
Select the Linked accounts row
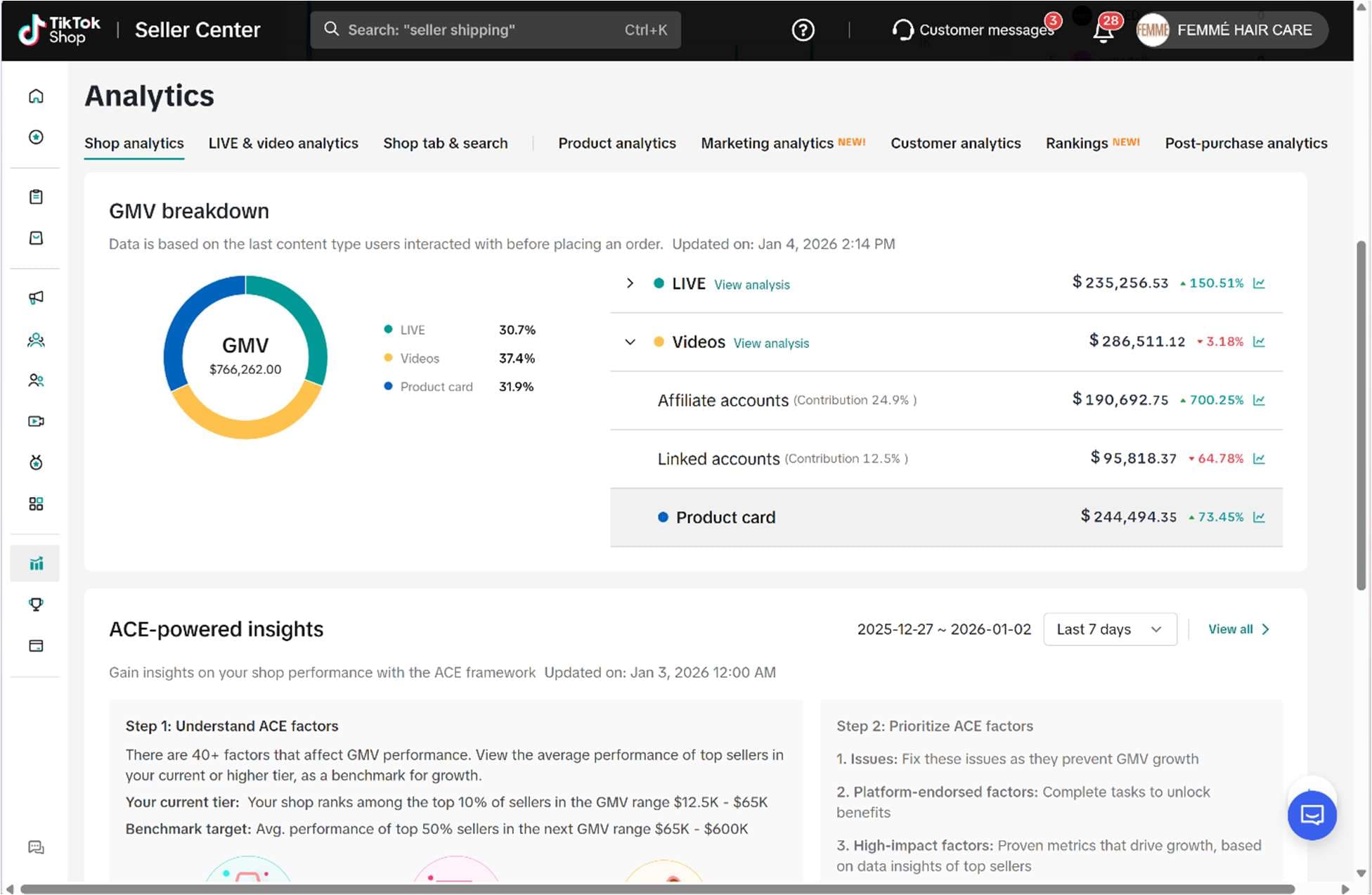pyautogui.click(x=946, y=458)
